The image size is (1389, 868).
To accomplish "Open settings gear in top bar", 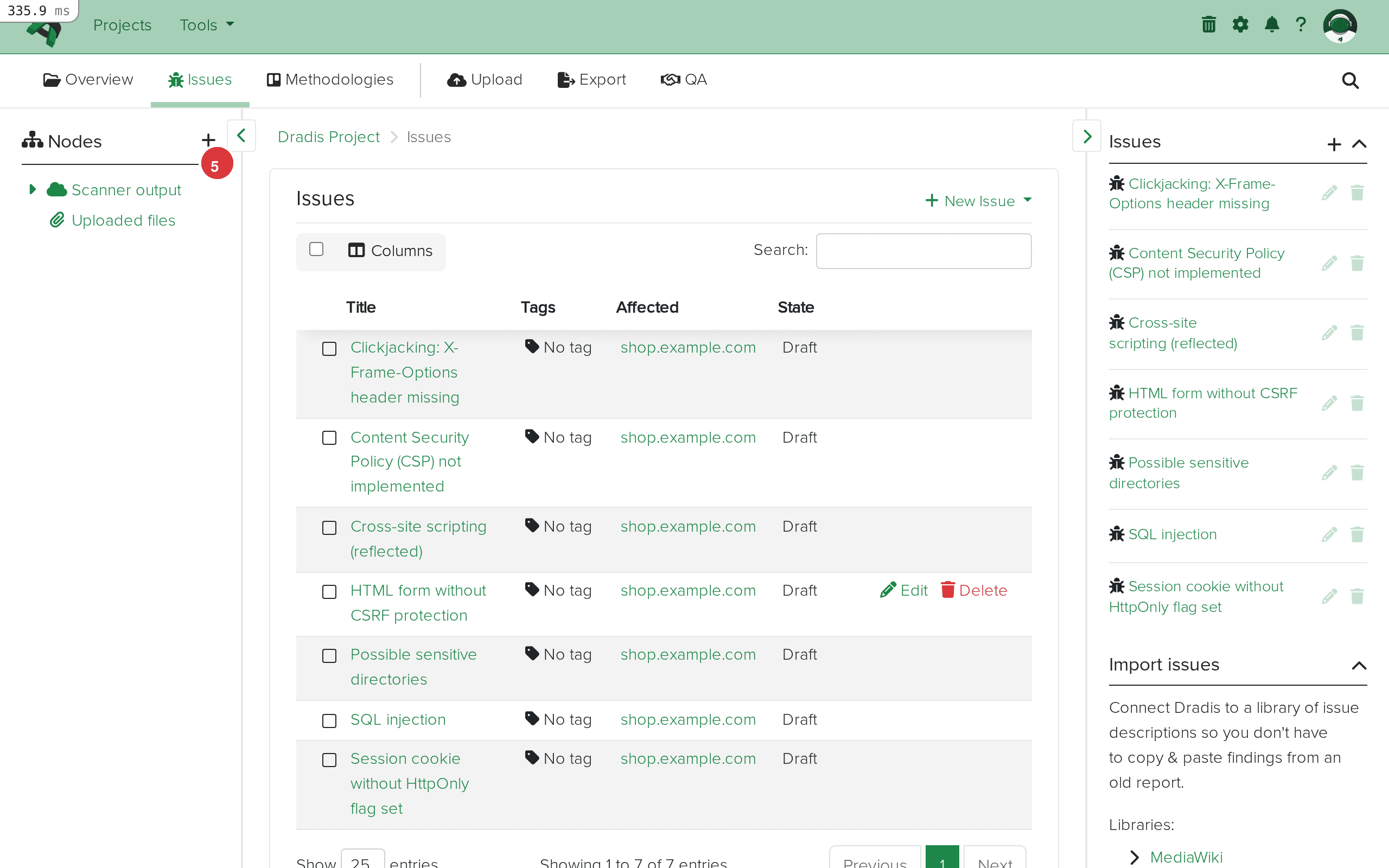I will point(1240,25).
